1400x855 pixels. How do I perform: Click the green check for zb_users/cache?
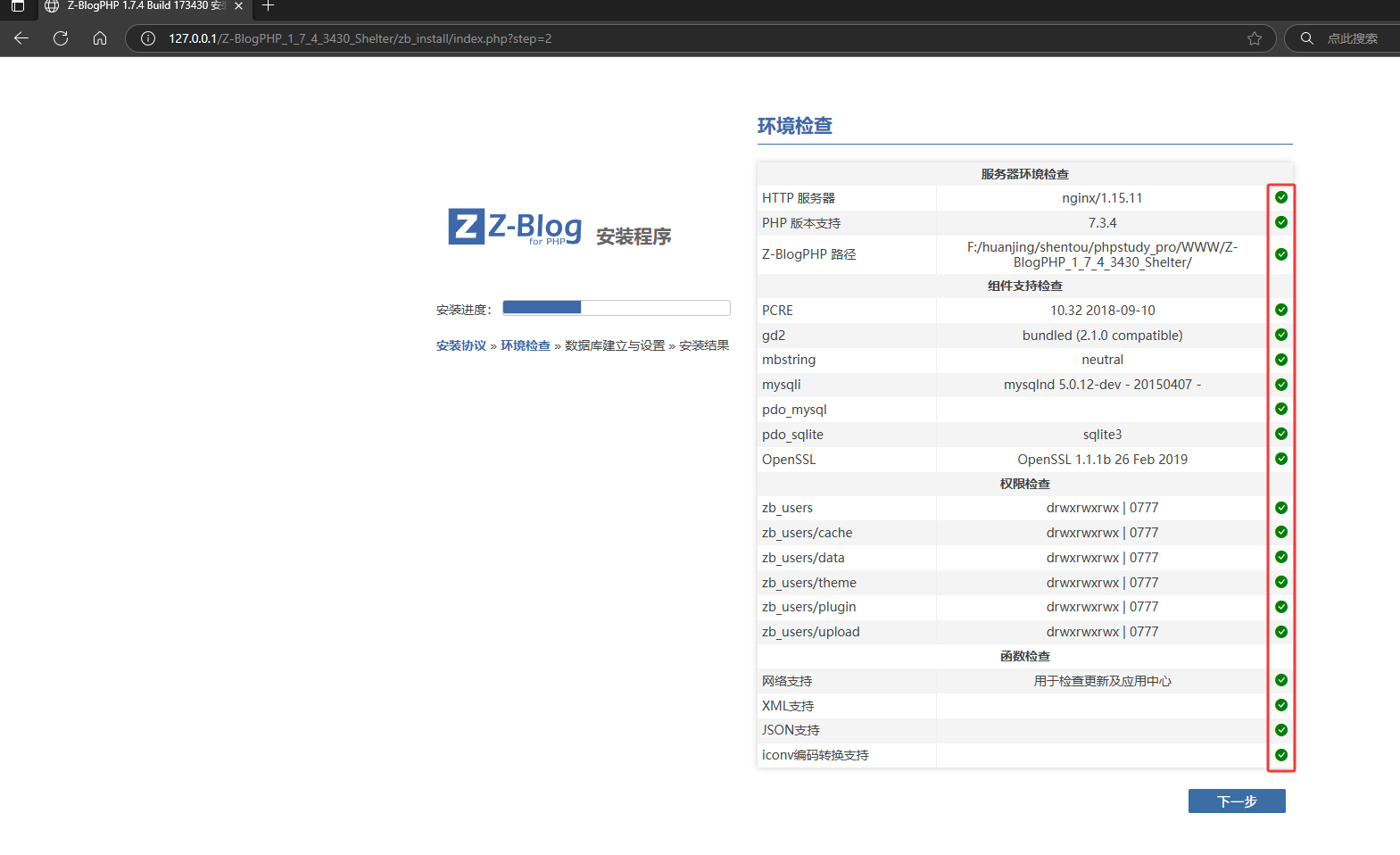coord(1281,532)
